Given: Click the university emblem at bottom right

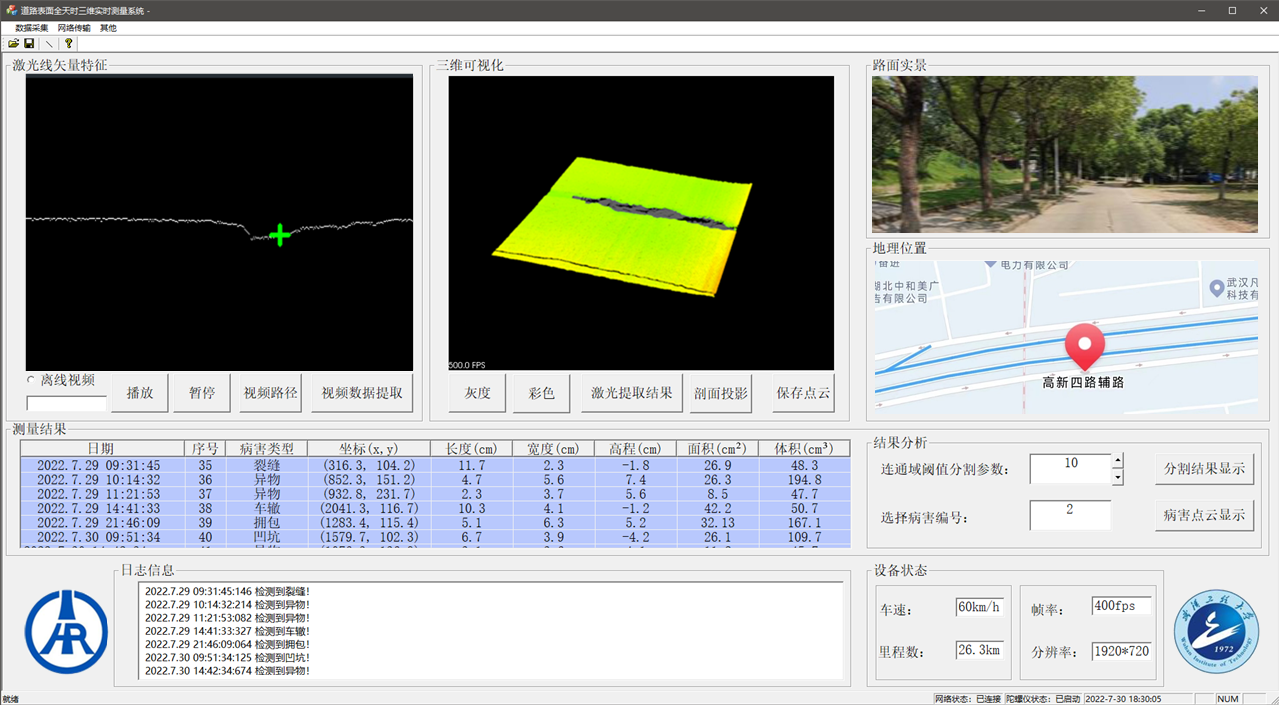Looking at the screenshot, I should [x=1215, y=631].
